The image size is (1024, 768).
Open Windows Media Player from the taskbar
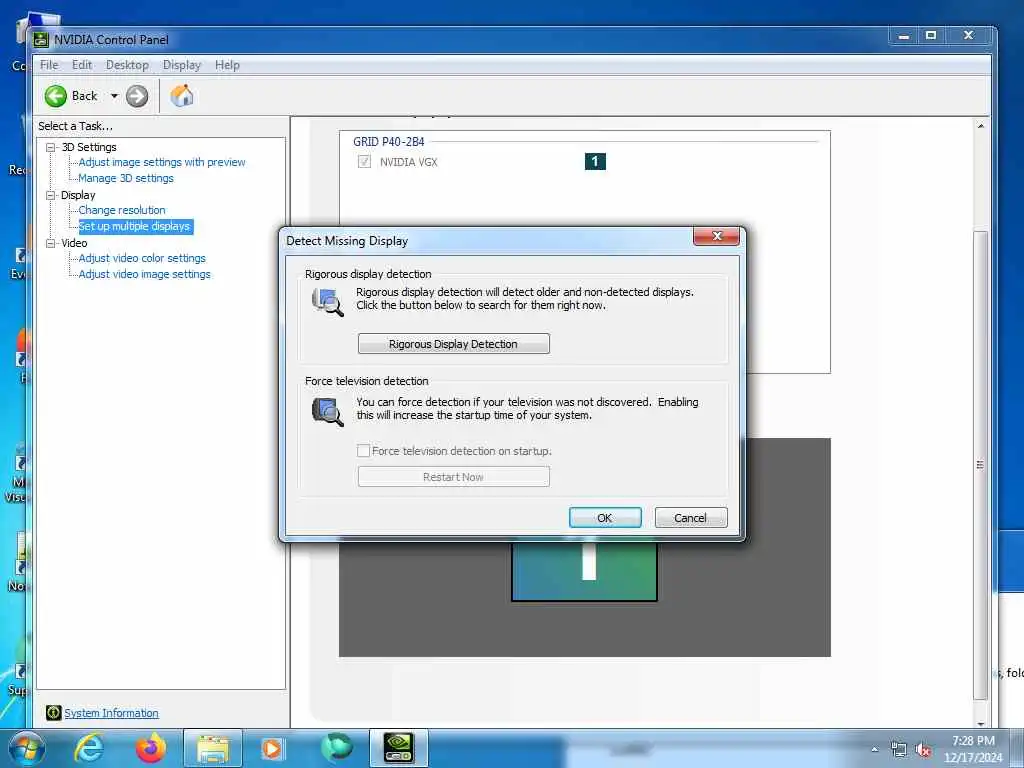272,748
